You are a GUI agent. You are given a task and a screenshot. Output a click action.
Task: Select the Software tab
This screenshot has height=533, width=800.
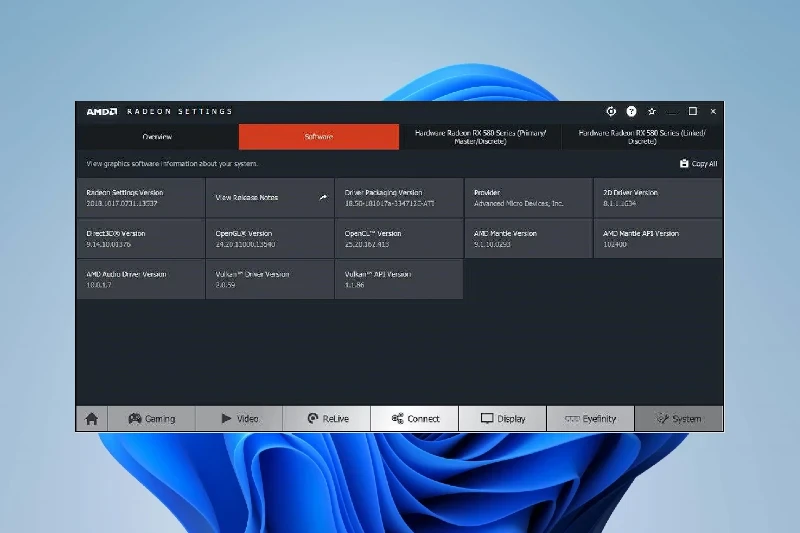pos(319,137)
